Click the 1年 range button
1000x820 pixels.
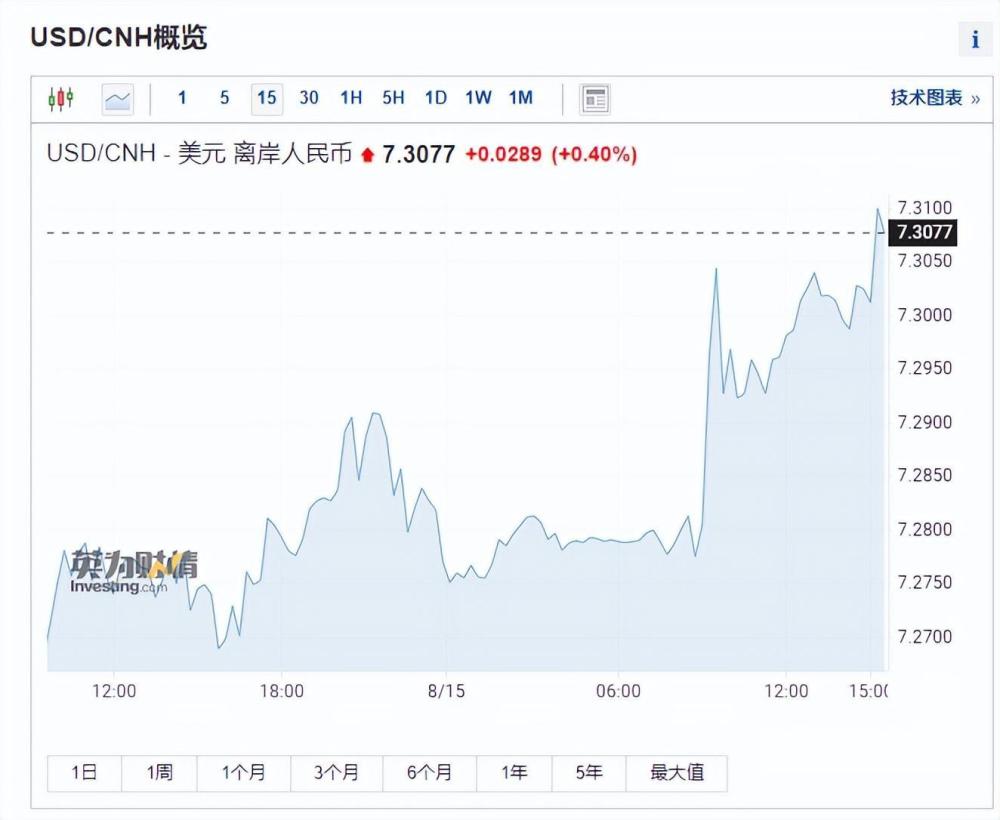tap(514, 773)
